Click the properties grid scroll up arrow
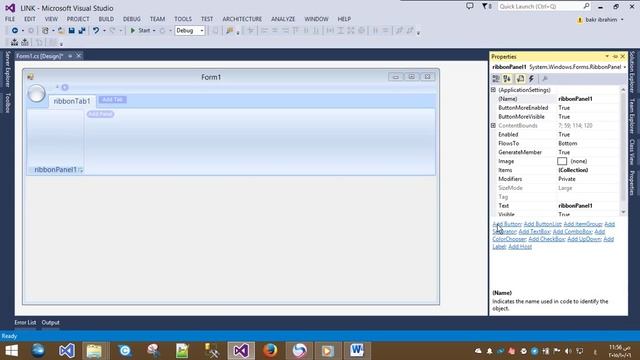The height and width of the screenshot is (360, 640). tap(623, 89)
